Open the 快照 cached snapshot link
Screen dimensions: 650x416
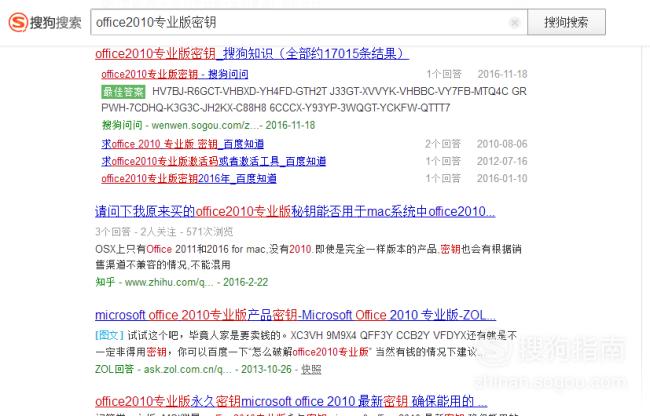311,369
